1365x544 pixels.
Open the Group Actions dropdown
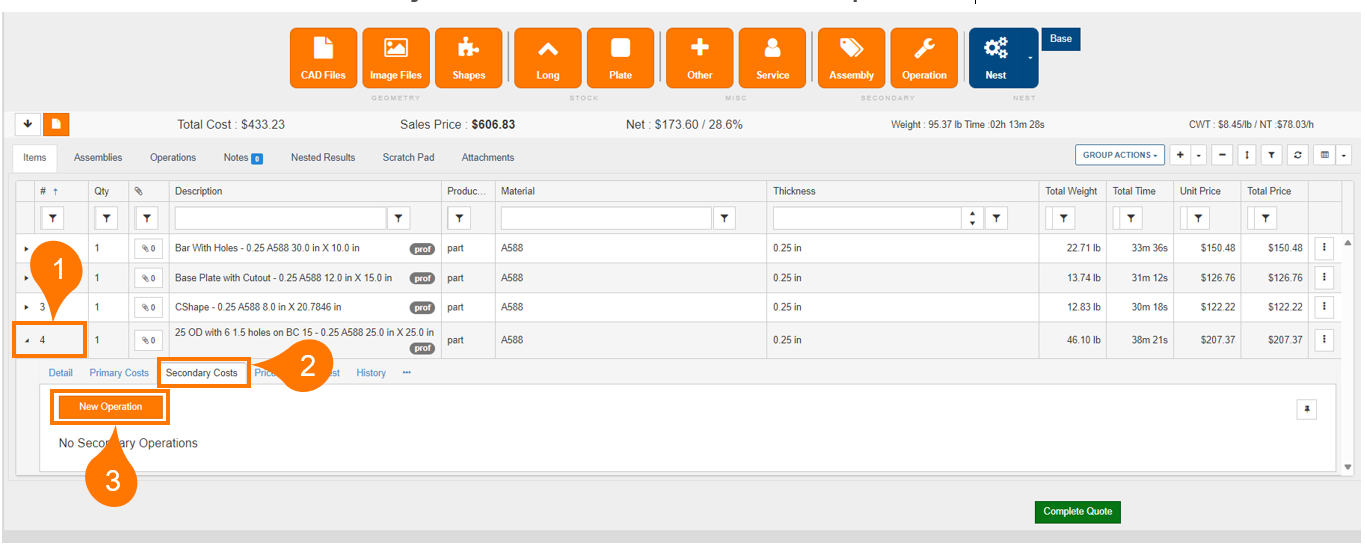[x=1122, y=155]
